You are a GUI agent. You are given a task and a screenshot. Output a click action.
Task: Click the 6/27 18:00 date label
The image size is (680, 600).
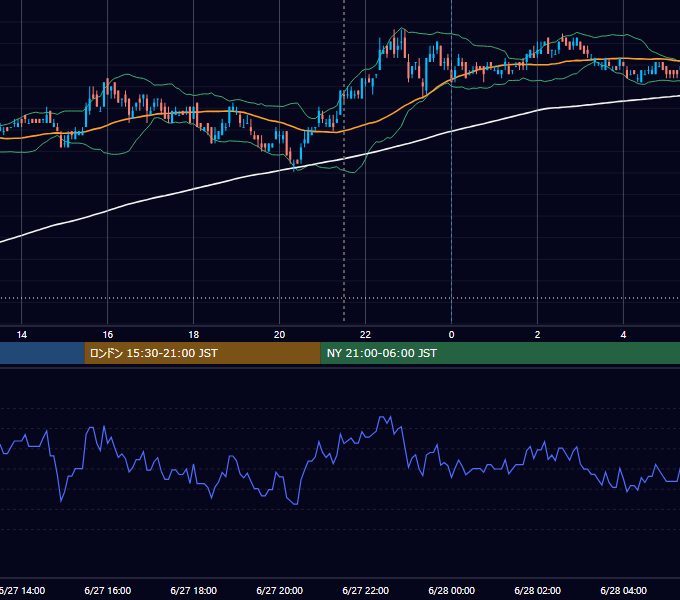tap(193, 590)
